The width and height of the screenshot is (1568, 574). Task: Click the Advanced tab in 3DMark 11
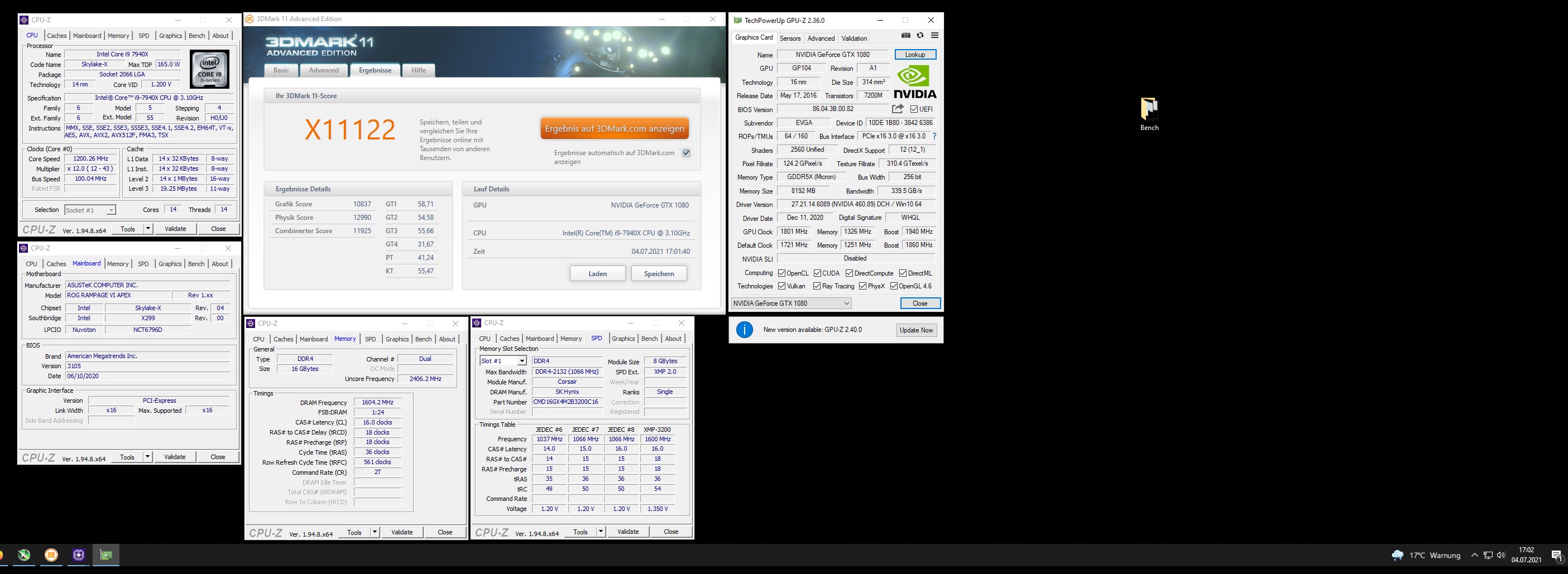click(x=324, y=70)
